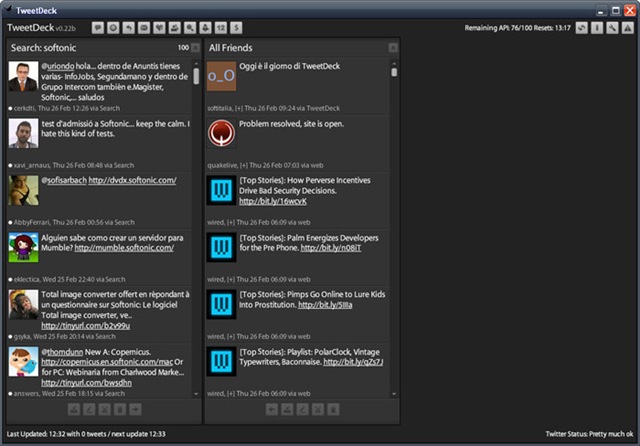Click the 'softitalia' username under first friends tweet

click(220, 108)
